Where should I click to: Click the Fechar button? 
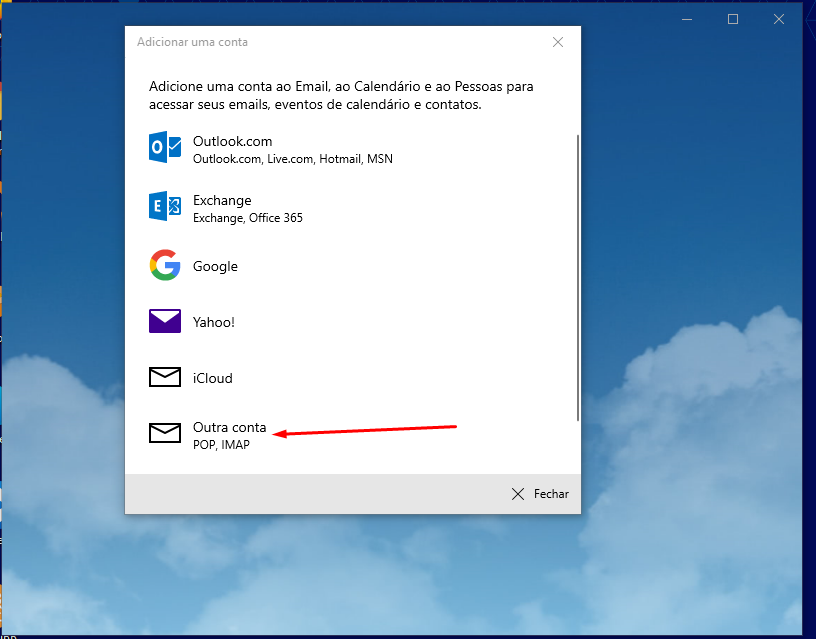[x=540, y=494]
